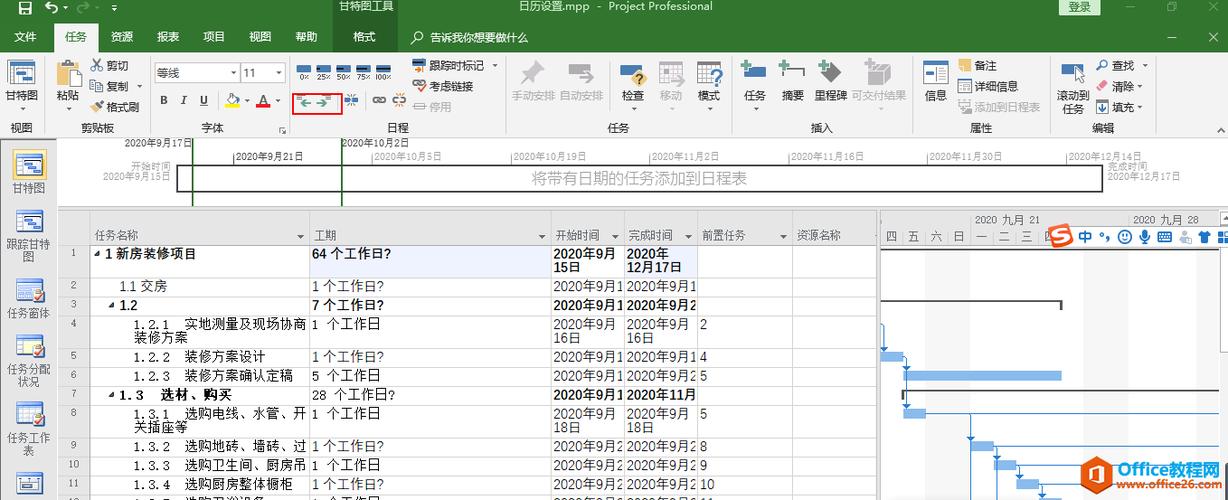Mark task 100% complete
Image resolution: width=1228 pixels, height=500 pixels.
coord(383,72)
